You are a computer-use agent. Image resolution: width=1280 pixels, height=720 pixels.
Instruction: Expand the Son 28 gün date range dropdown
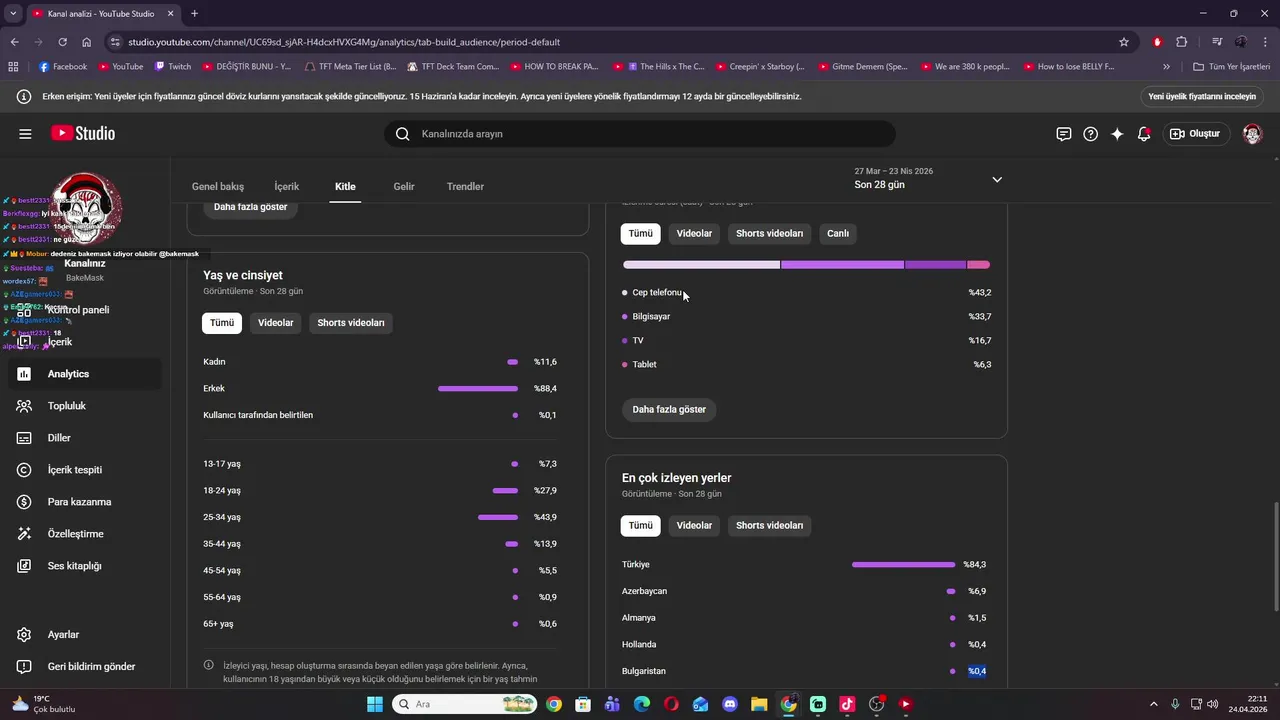(x=997, y=180)
